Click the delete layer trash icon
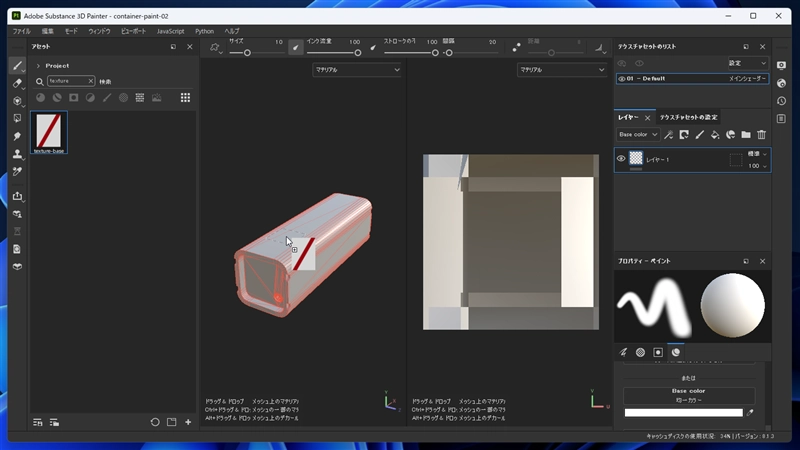This screenshot has width=800, height=450. click(761, 134)
